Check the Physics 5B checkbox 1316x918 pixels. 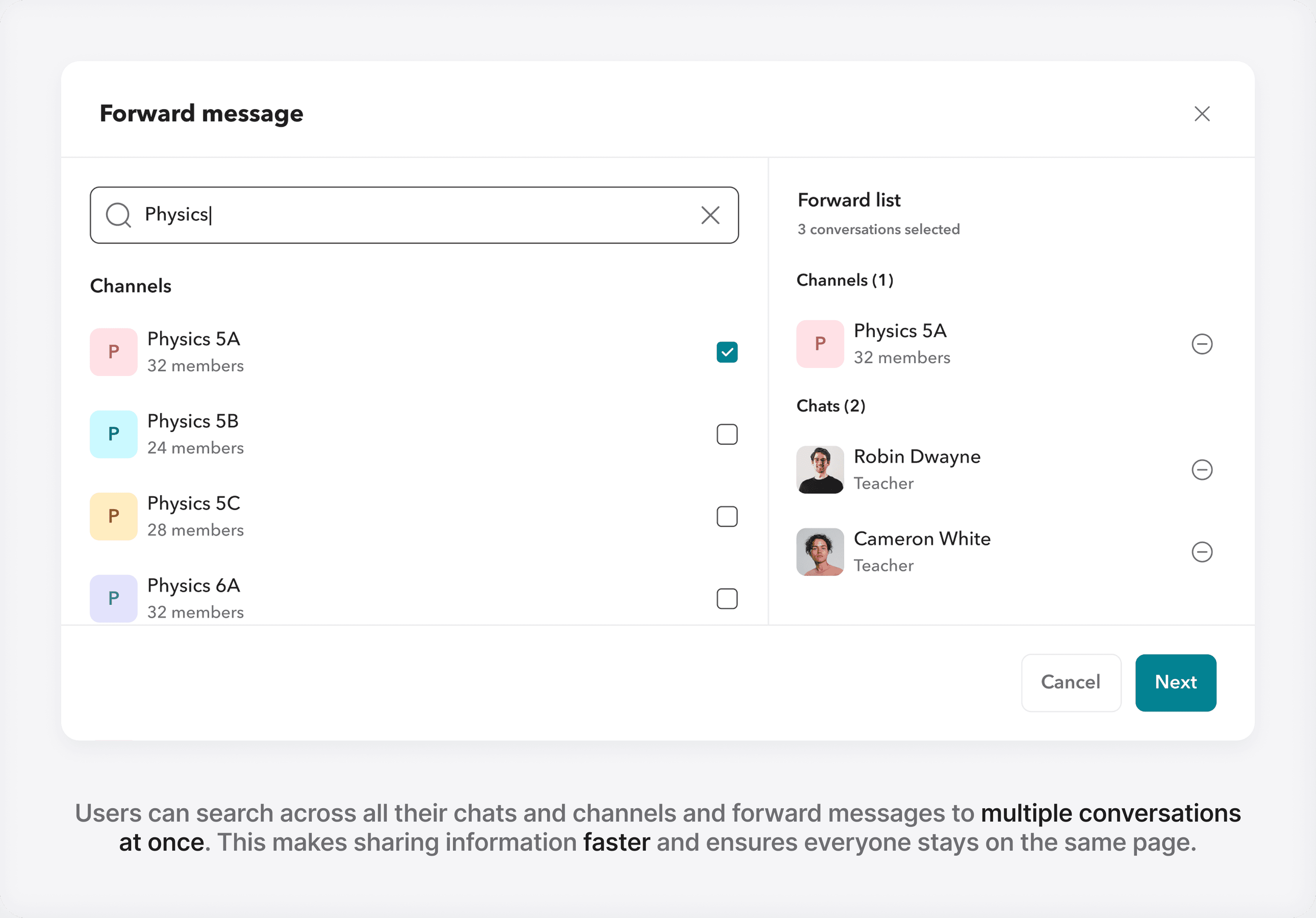(x=727, y=435)
